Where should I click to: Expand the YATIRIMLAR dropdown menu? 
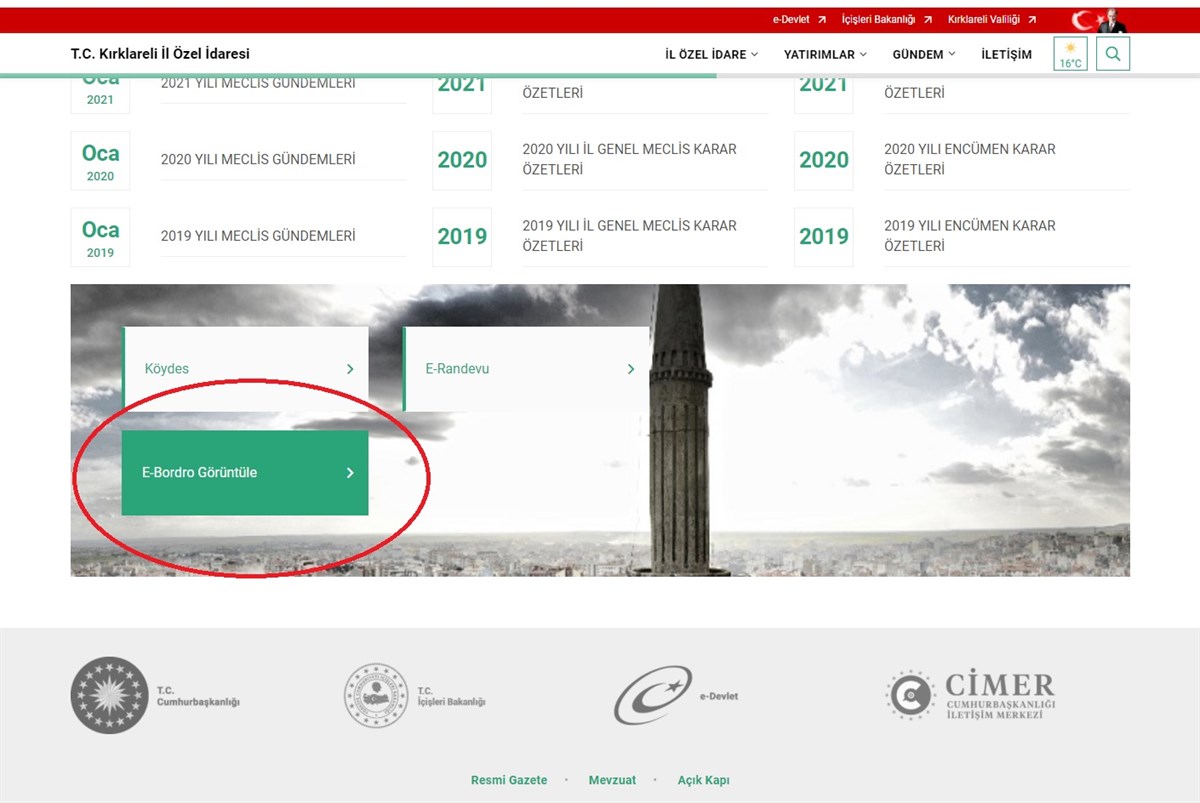click(825, 55)
